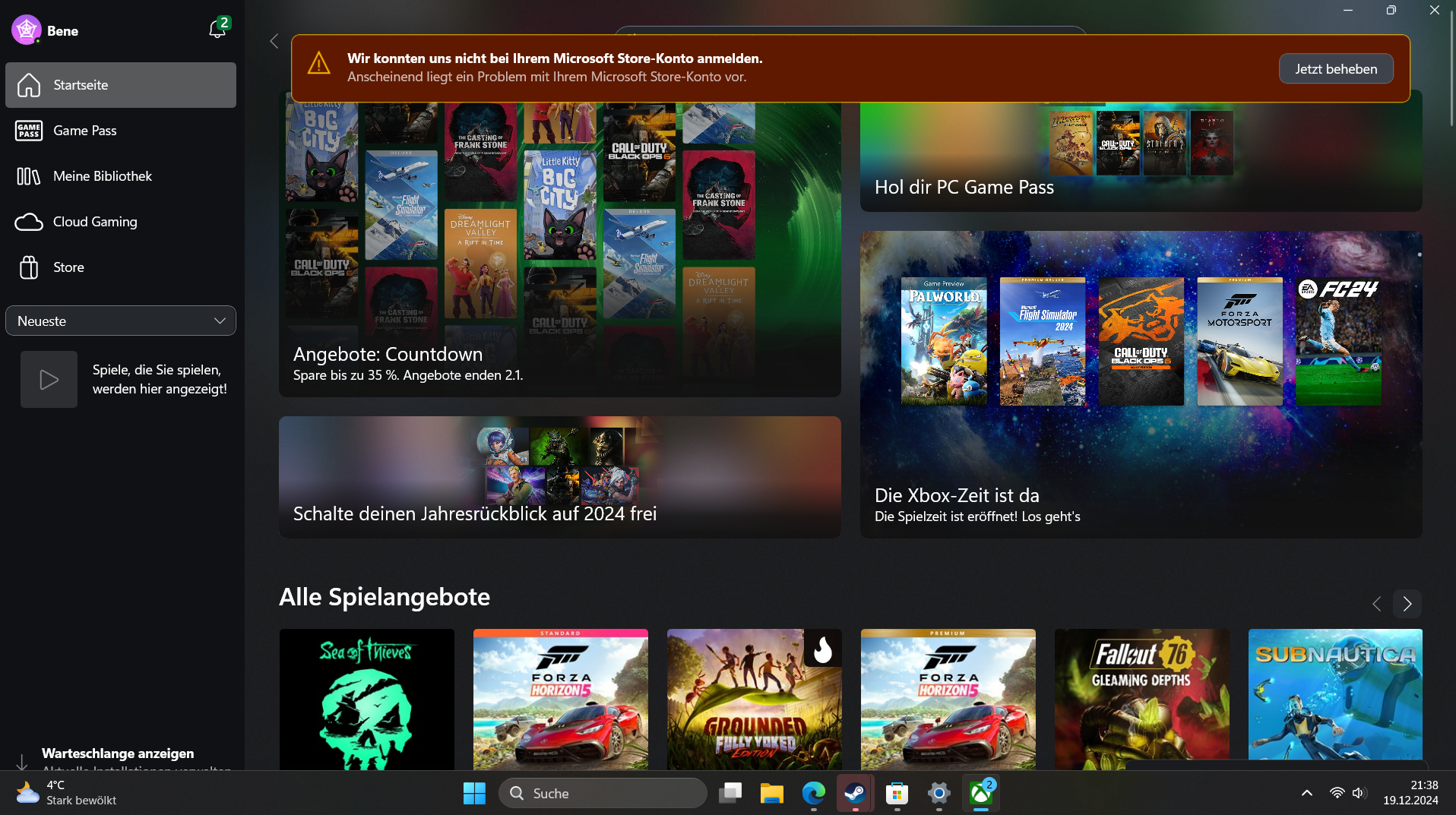Open the EA FC24 cover
Image resolution: width=1456 pixels, height=815 pixels.
pyautogui.click(x=1339, y=341)
